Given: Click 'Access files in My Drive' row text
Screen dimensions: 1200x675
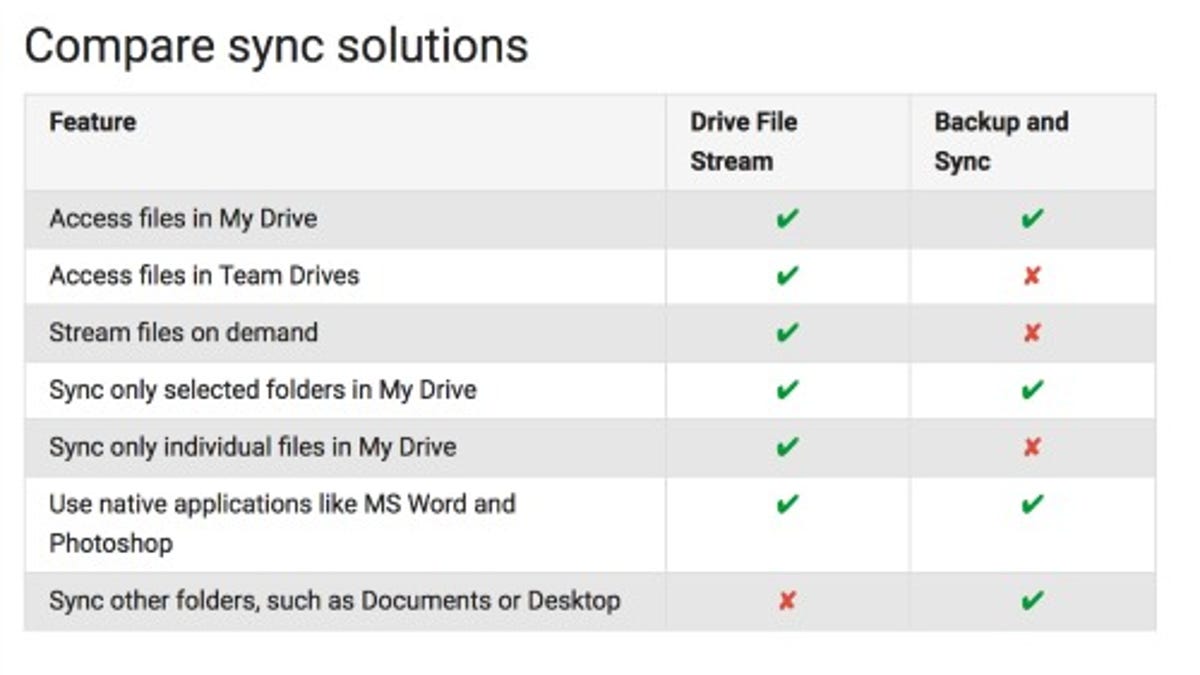Looking at the screenshot, I should [x=183, y=218].
